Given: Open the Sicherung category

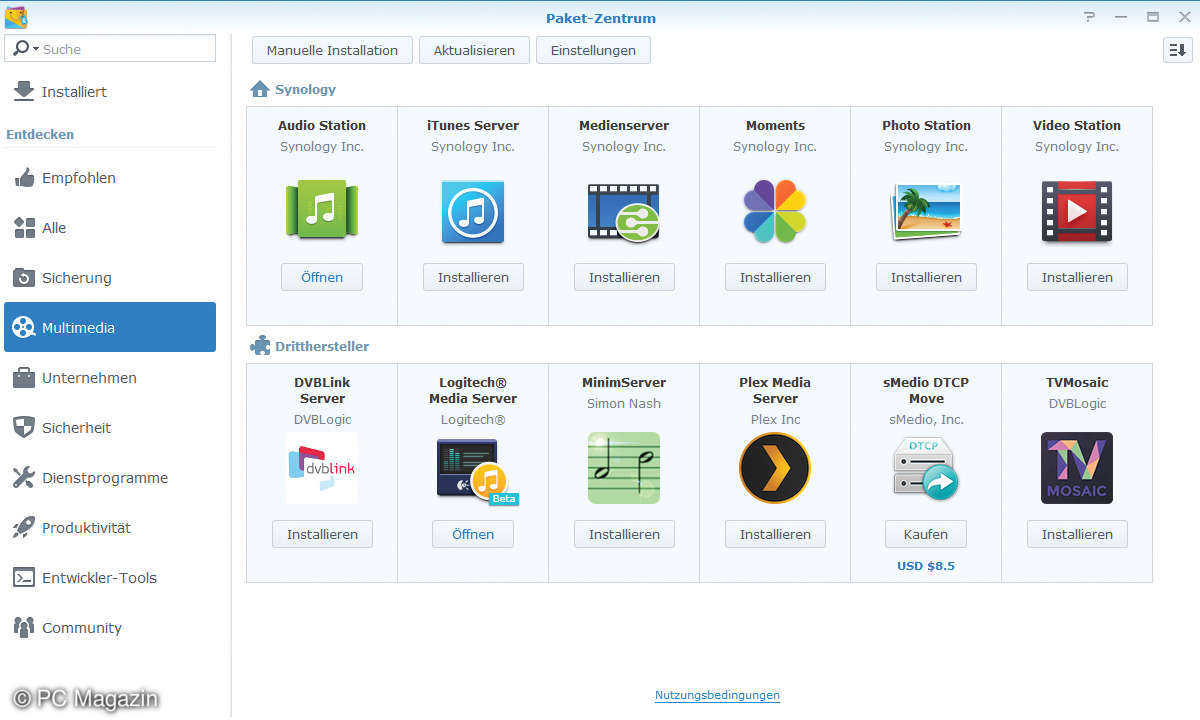Looking at the screenshot, I should coord(110,278).
